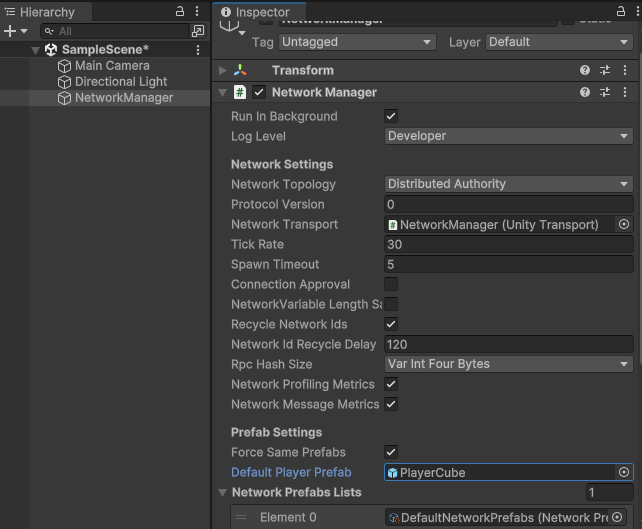
Task: Click the object picker for Network Transport
Action: 624,225
